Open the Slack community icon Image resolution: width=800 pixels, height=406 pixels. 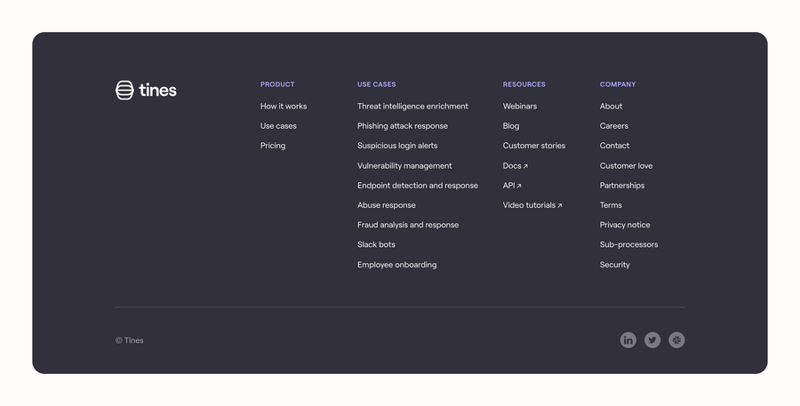pos(677,340)
